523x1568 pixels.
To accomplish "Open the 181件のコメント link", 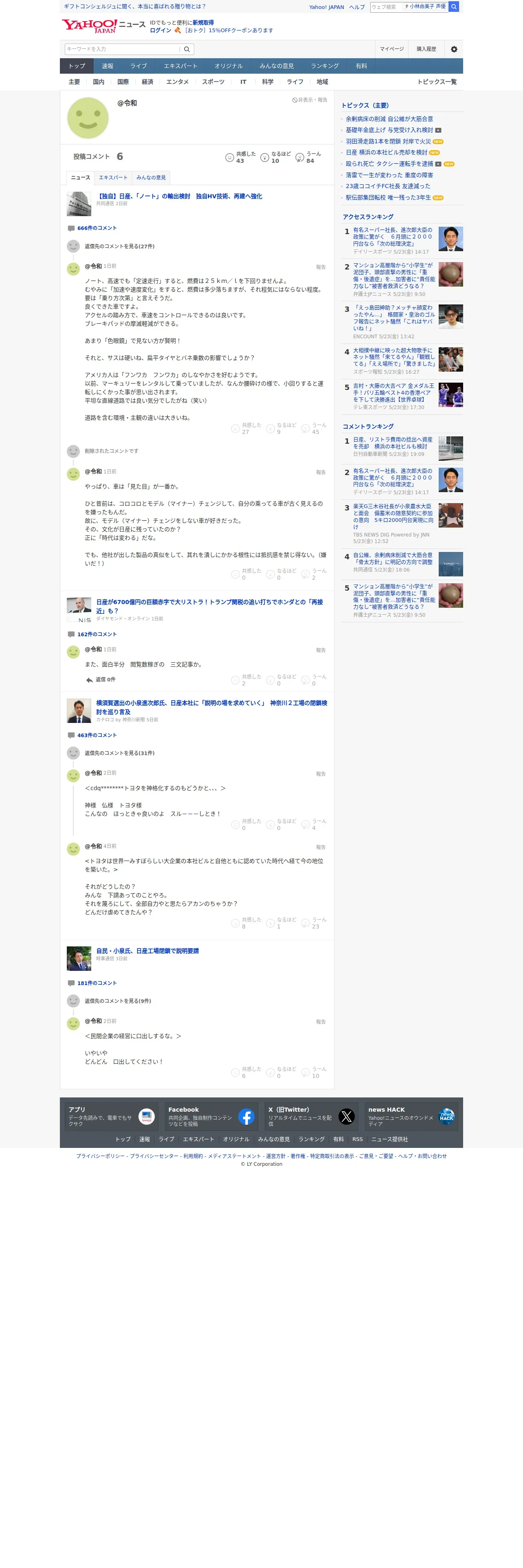I will pos(97,983).
